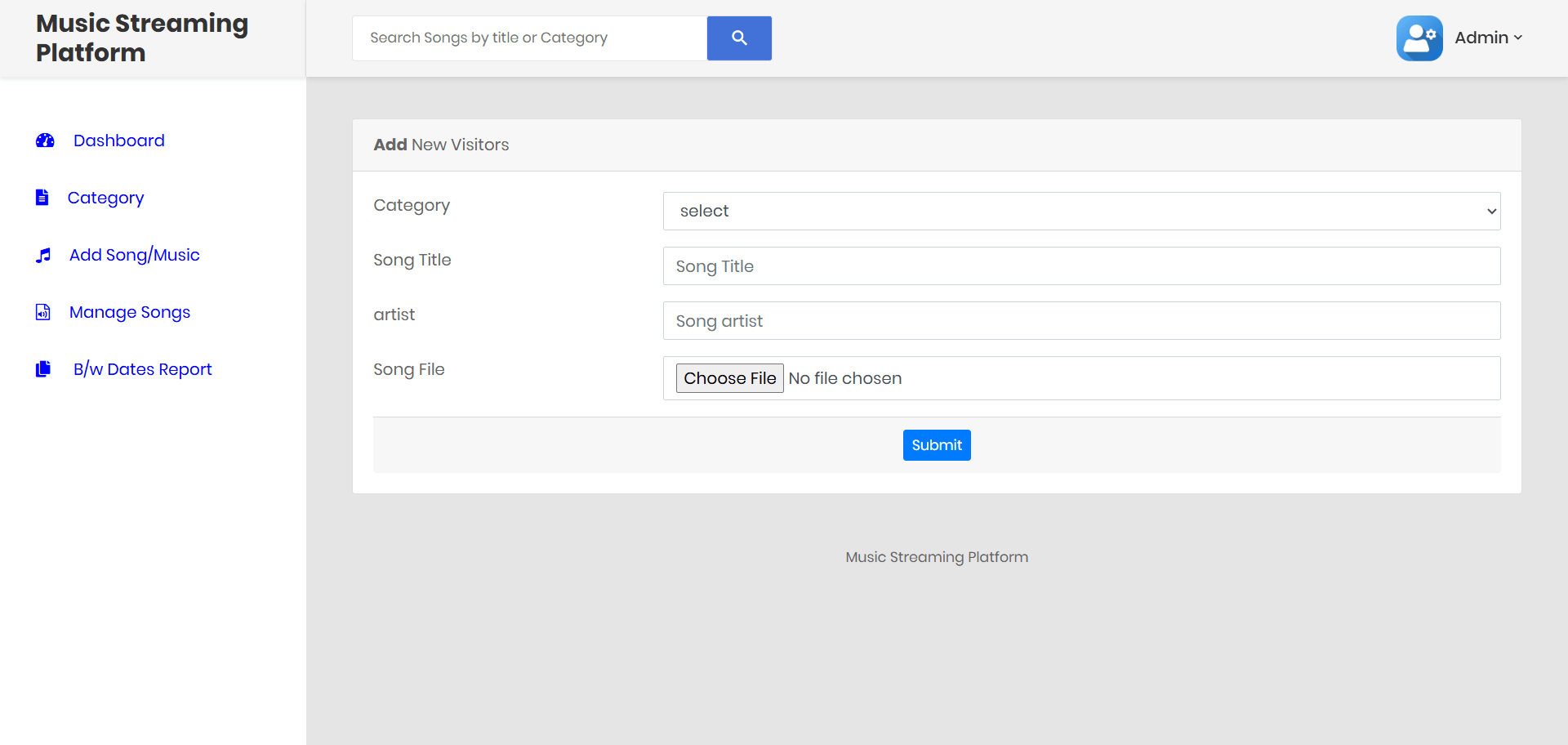The width and height of the screenshot is (1568, 745).
Task: Go to the Category section
Action: coord(105,198)
